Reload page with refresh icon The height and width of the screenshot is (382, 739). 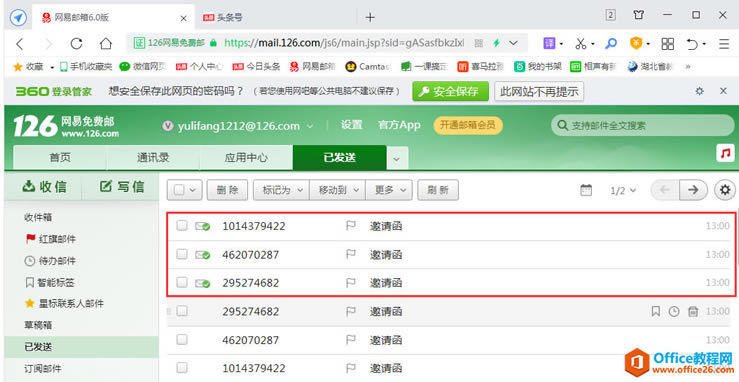point(76,44)
